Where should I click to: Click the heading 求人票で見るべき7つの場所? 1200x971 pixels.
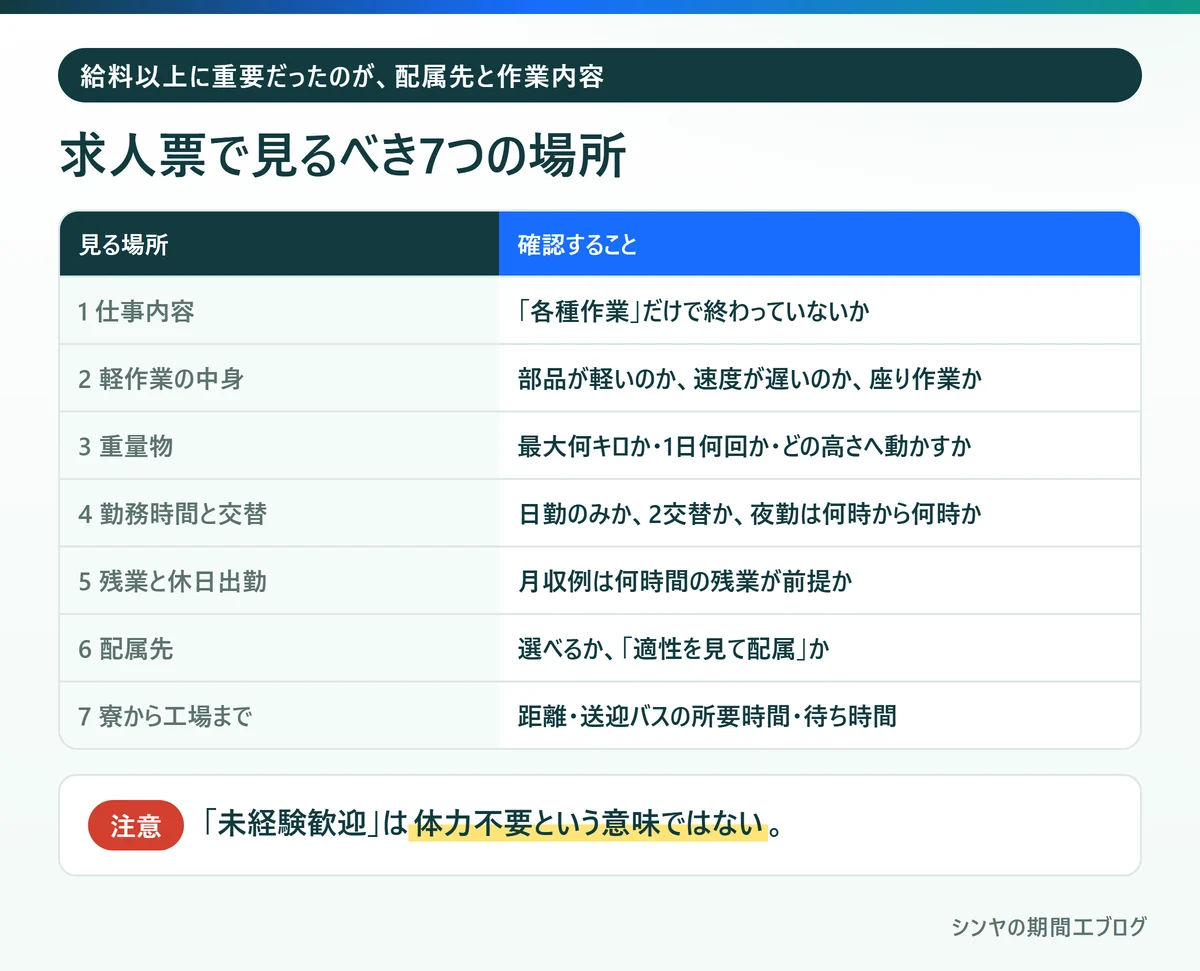[x=343, y=155]
